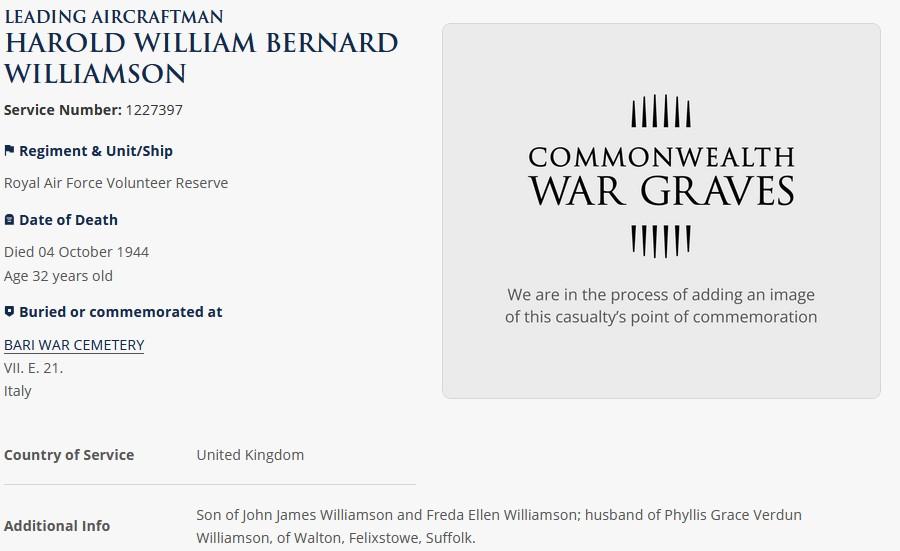Image resolution: width=900 pixels, height=551 pixels.
Task: Click the Country of Service label
Action: tap(69, 455)
